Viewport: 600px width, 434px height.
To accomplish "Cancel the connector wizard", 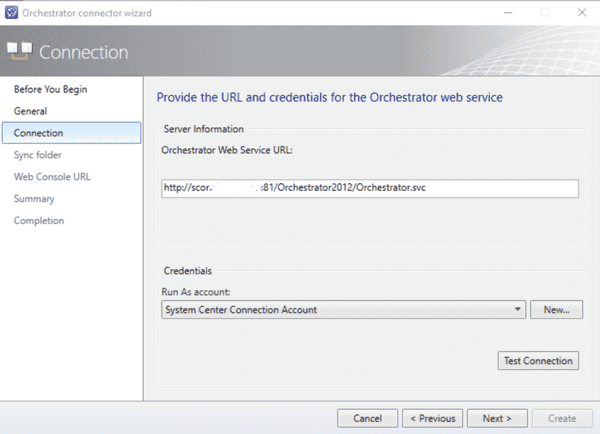I will (x=367, y=418).
